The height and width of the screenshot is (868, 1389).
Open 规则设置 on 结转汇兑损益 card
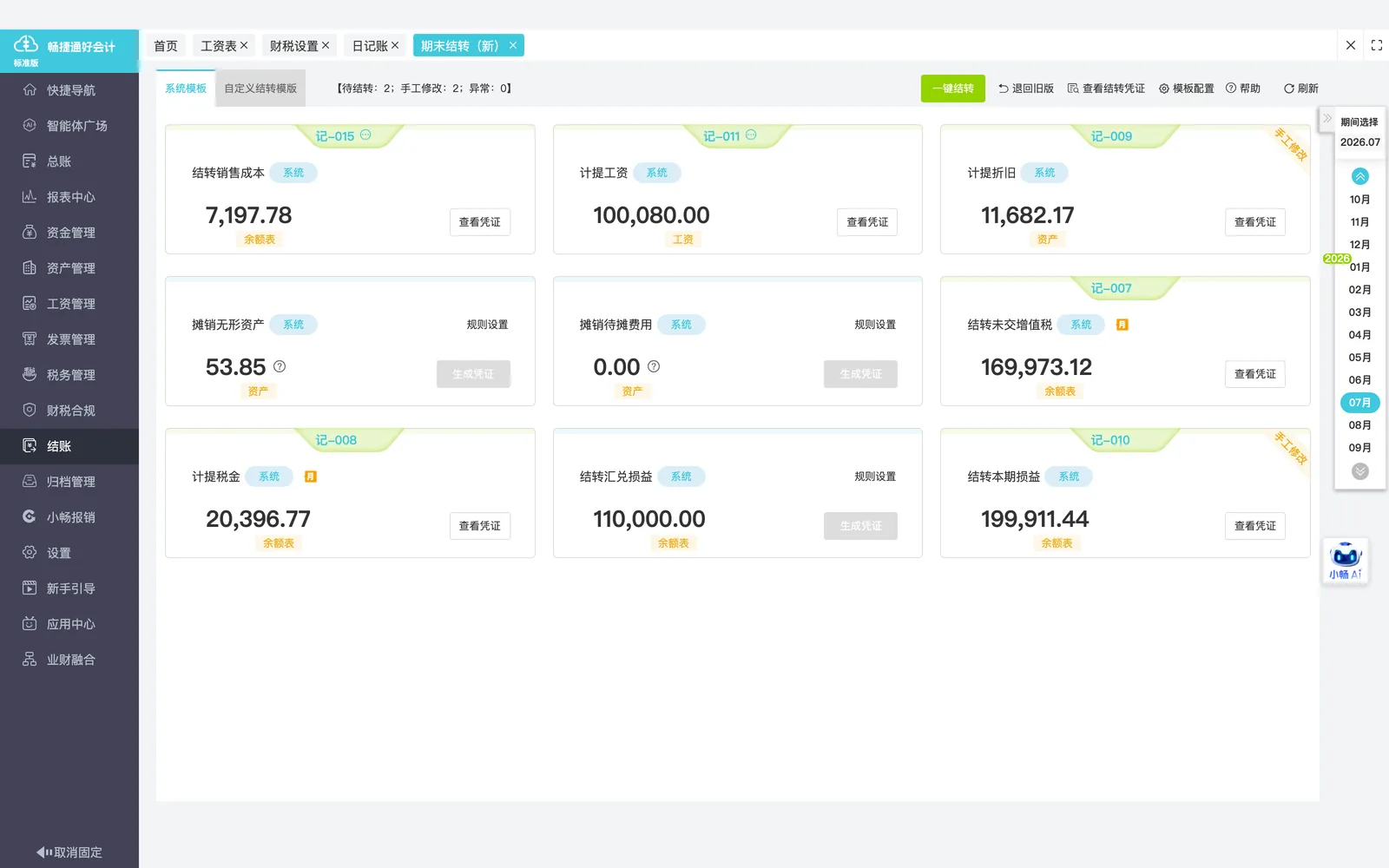pos(875,477)
